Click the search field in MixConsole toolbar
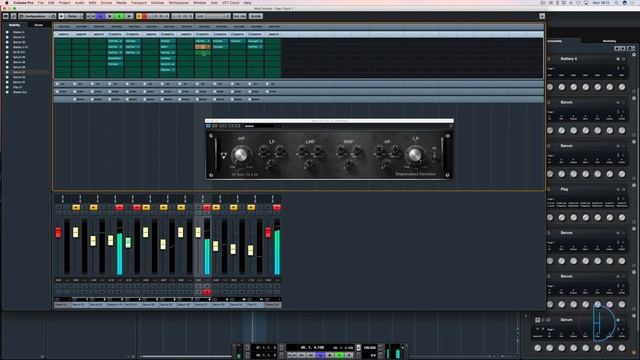This screenshot has width=640, height=360. [213, 16]
